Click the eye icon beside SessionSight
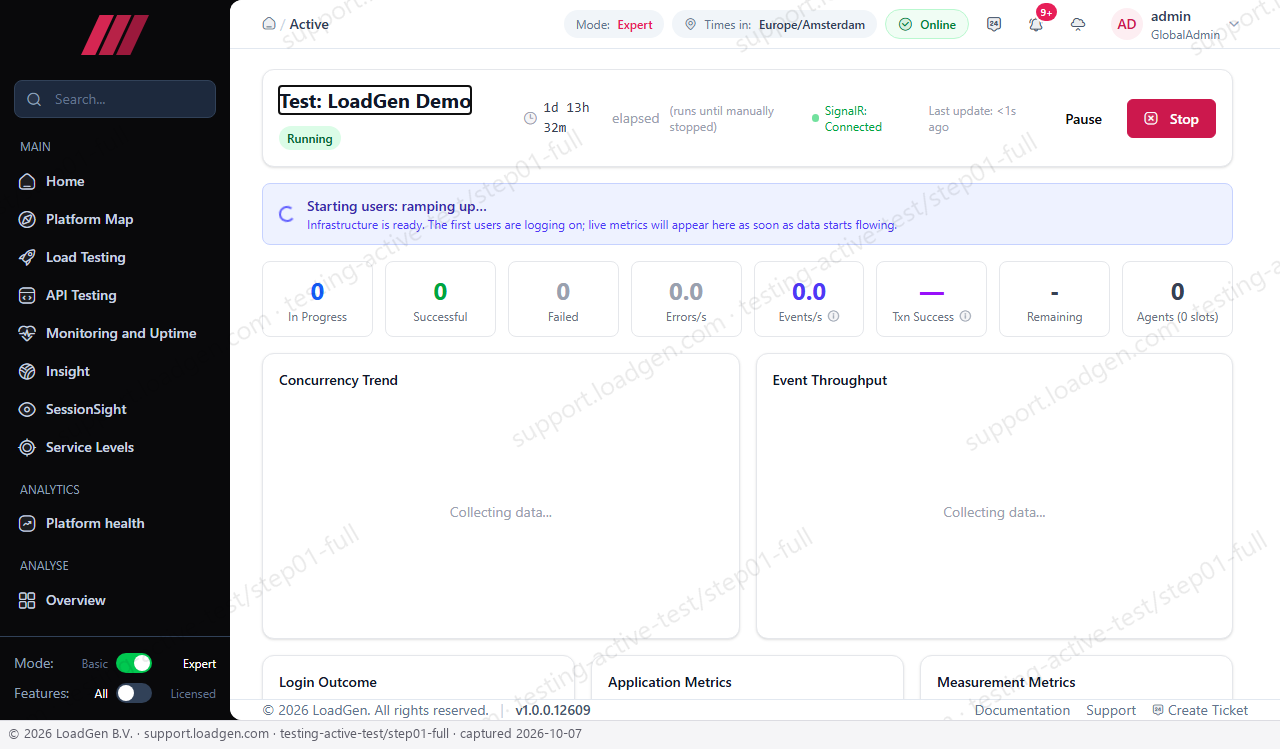 click(x=27, y=409)
